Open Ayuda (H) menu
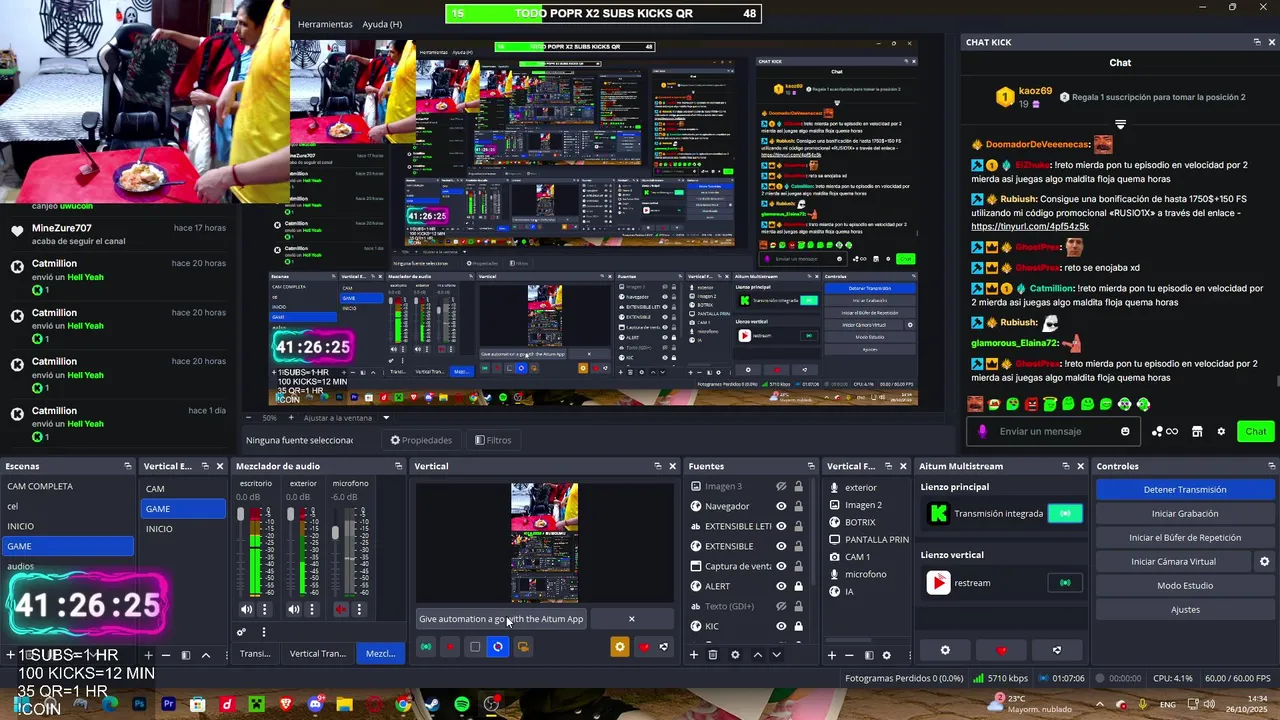 pos(382,24)
